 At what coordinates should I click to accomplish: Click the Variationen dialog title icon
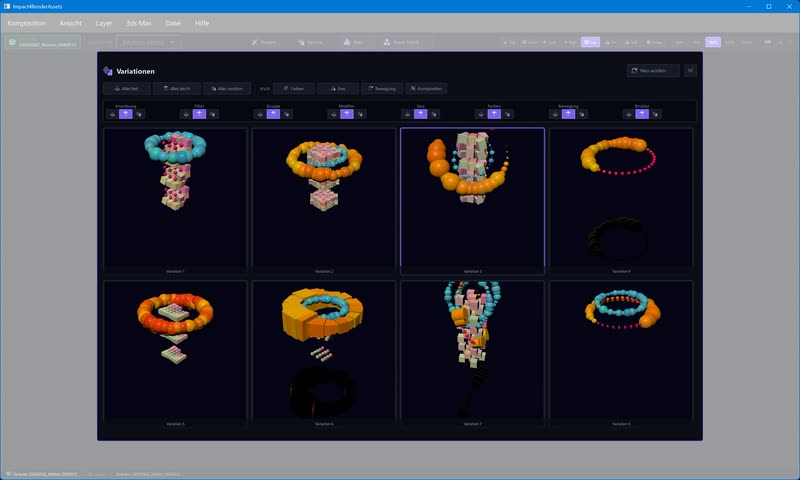pyautogui.click(x=108, y=71)
